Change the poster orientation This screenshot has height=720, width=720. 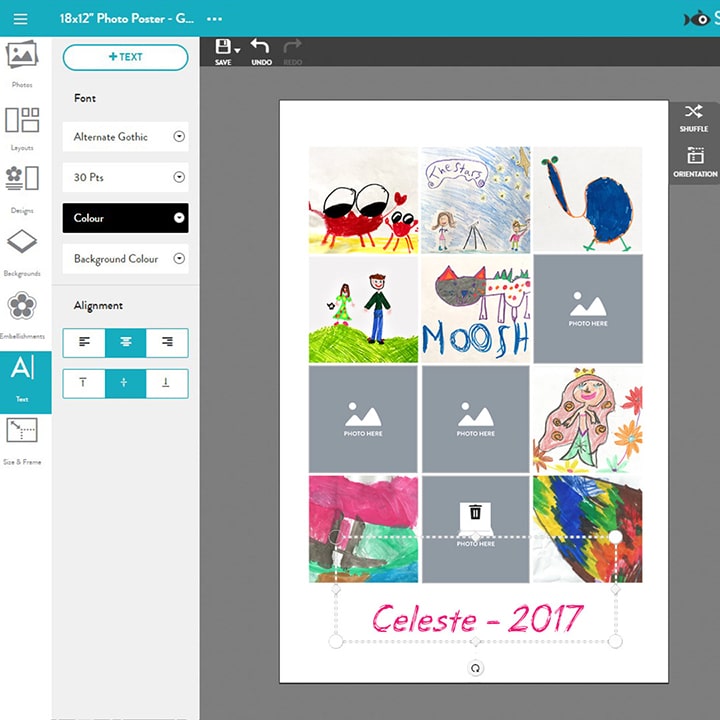[x=695, y=162]
